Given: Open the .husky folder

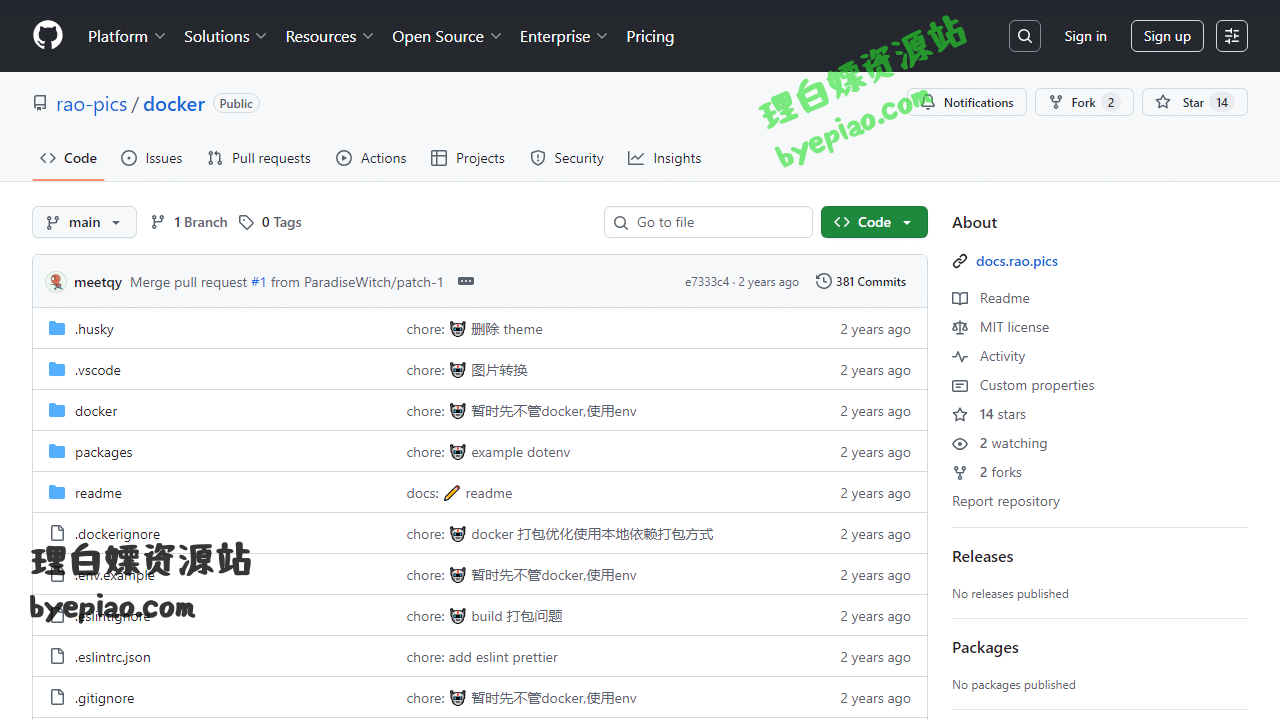Looking at the screenshot, I should tap(94, 329).
